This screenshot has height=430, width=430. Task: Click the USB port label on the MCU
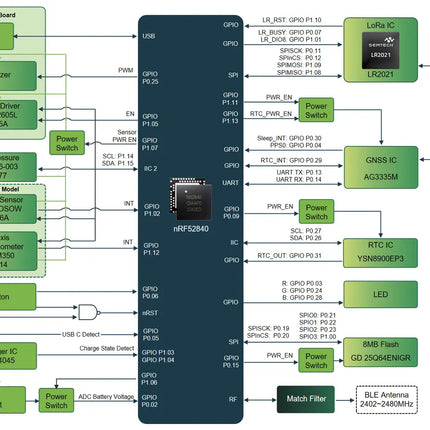pos(149,36)
